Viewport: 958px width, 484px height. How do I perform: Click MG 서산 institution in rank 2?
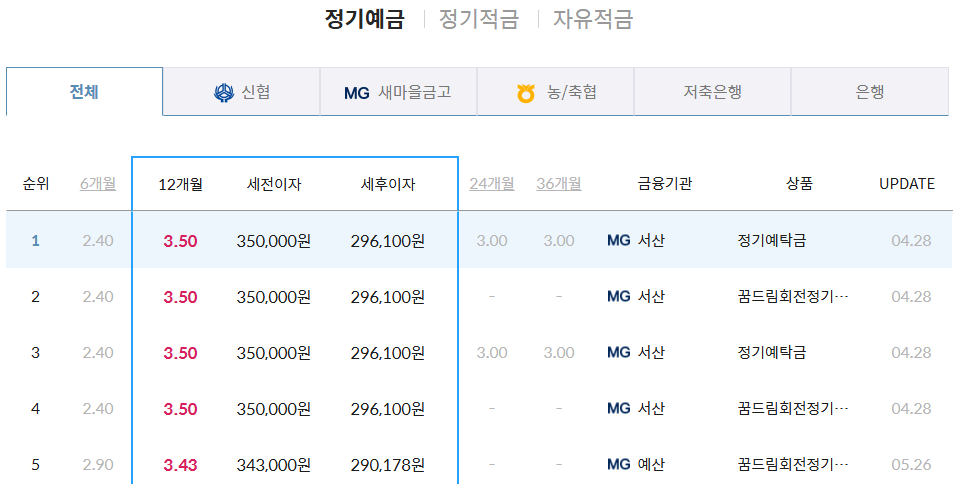(x=635, y=296)
